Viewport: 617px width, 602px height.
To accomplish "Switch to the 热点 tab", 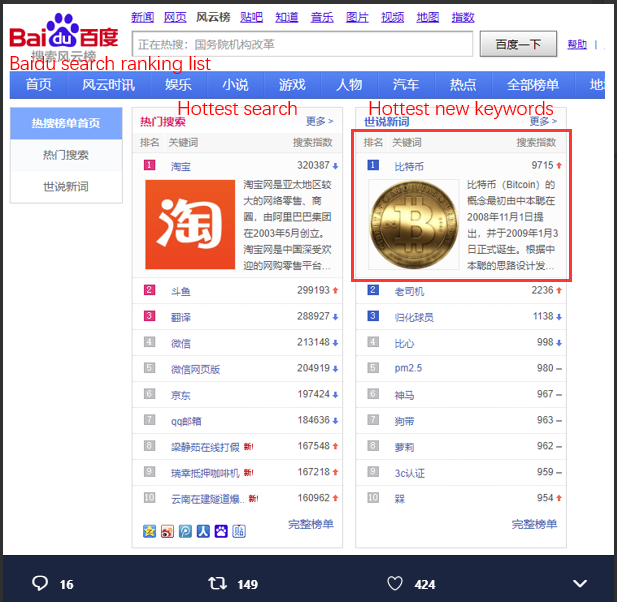I will point(463,85).
